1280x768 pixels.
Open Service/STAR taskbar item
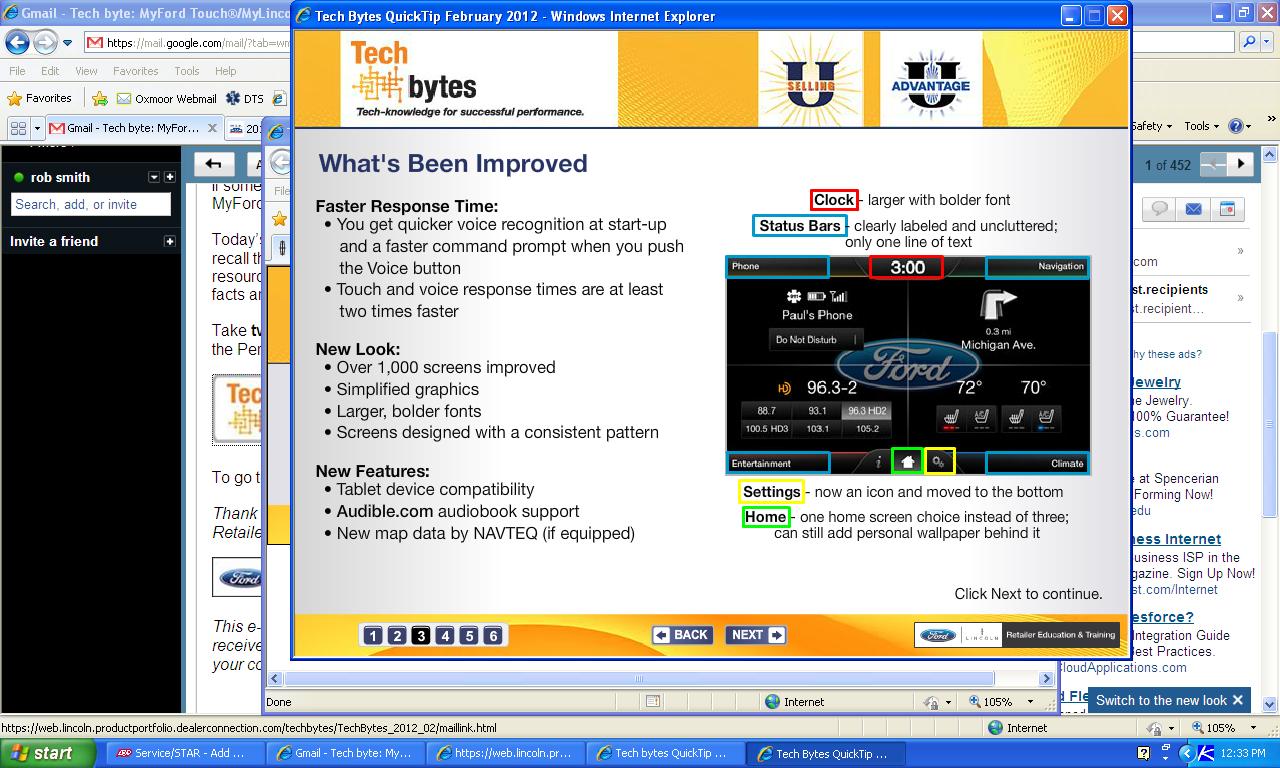185,753
